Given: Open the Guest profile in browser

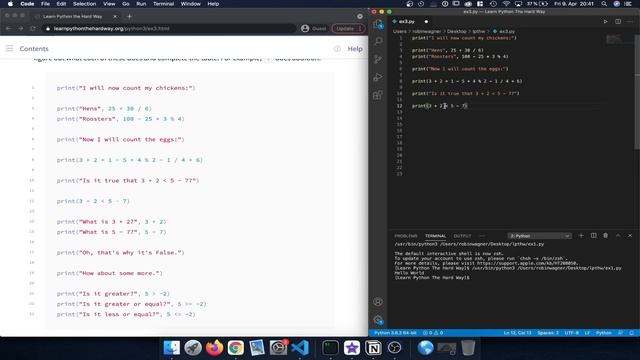Looking at the screenshot, I should [x=313, y=29].
